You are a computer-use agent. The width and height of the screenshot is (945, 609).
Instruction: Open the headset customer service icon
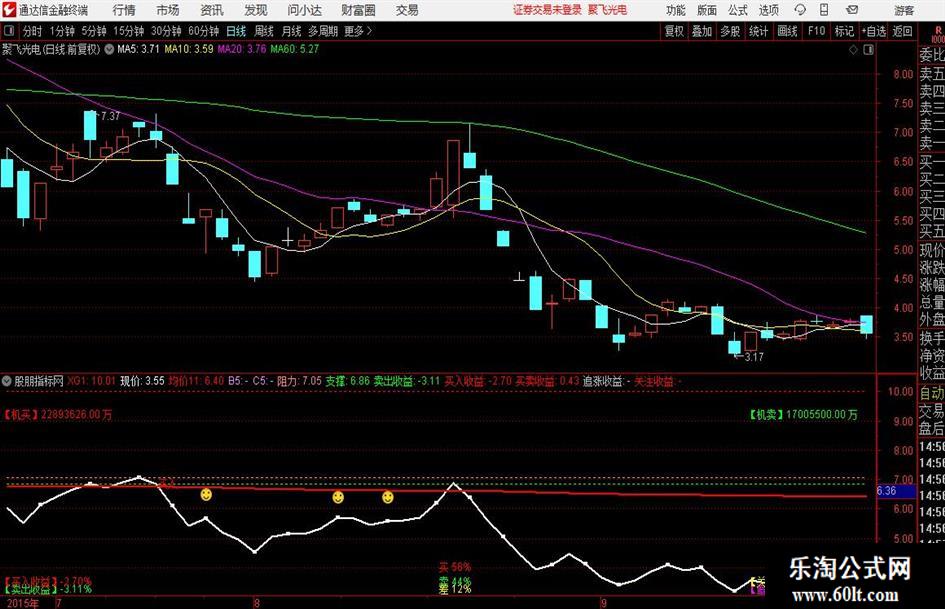point(800,10)
